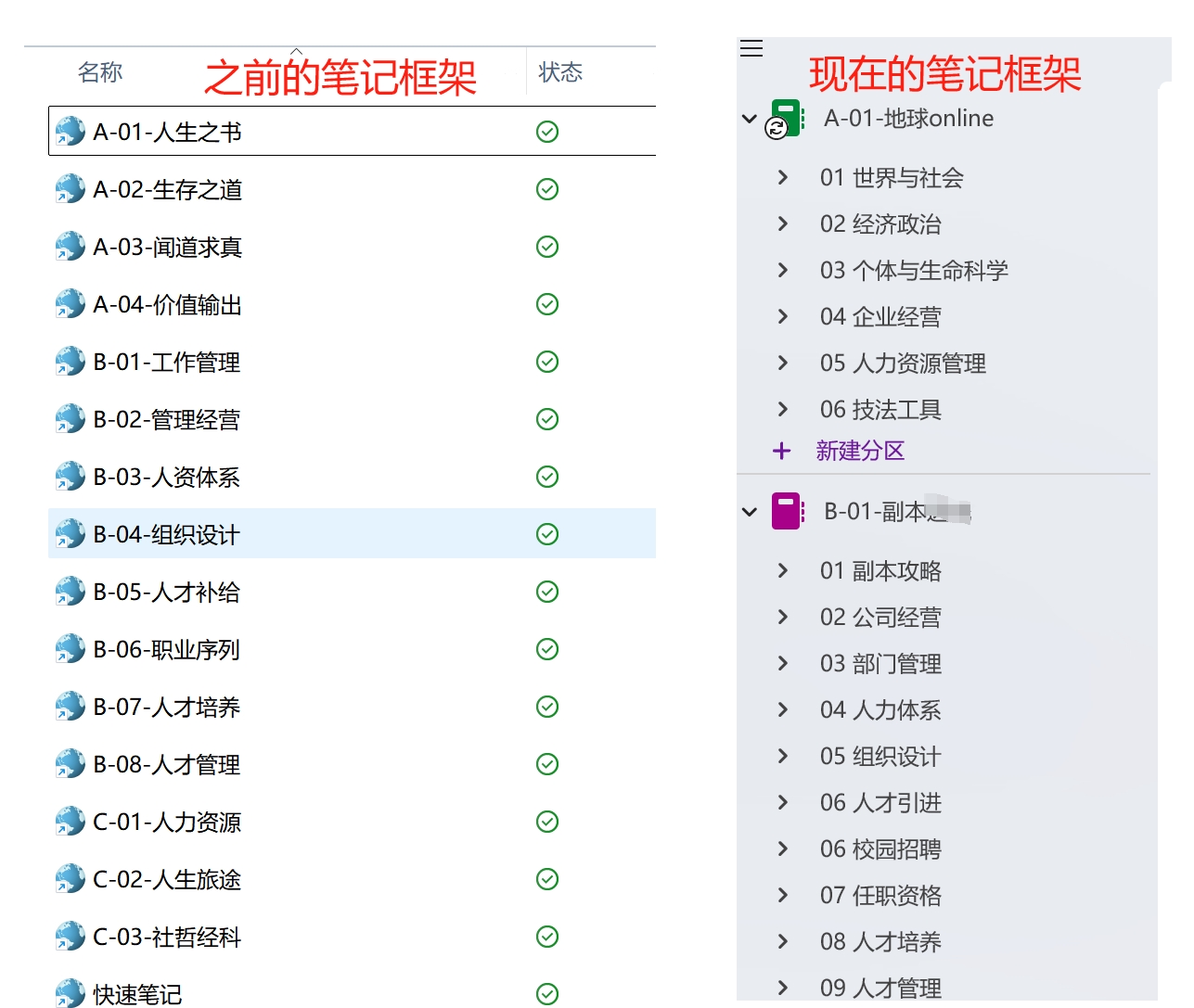Click the magenta B-01 notebook icon
1194x1008 pixels.
(787, 512)
